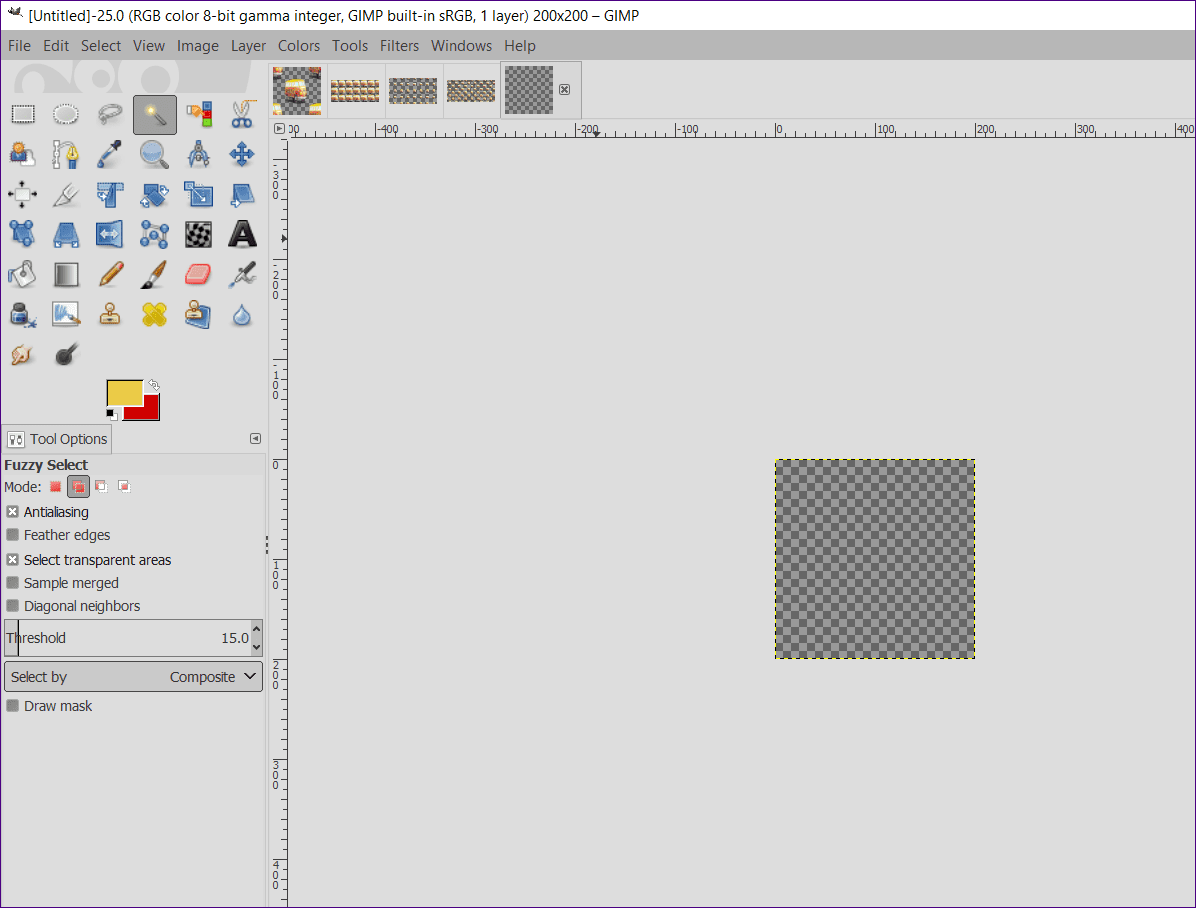Select the Pencil tool
1196x908 pixels.
coord(110,274)
